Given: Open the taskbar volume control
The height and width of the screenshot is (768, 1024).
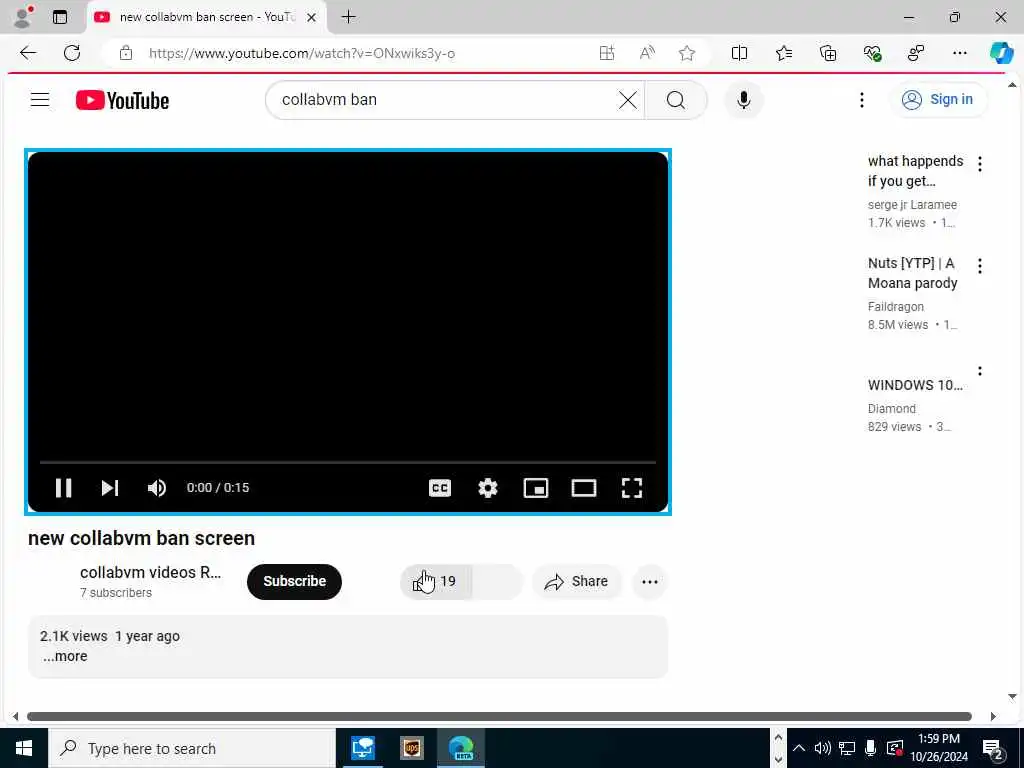Looking at the screenshot, I should tap(822, 748).
